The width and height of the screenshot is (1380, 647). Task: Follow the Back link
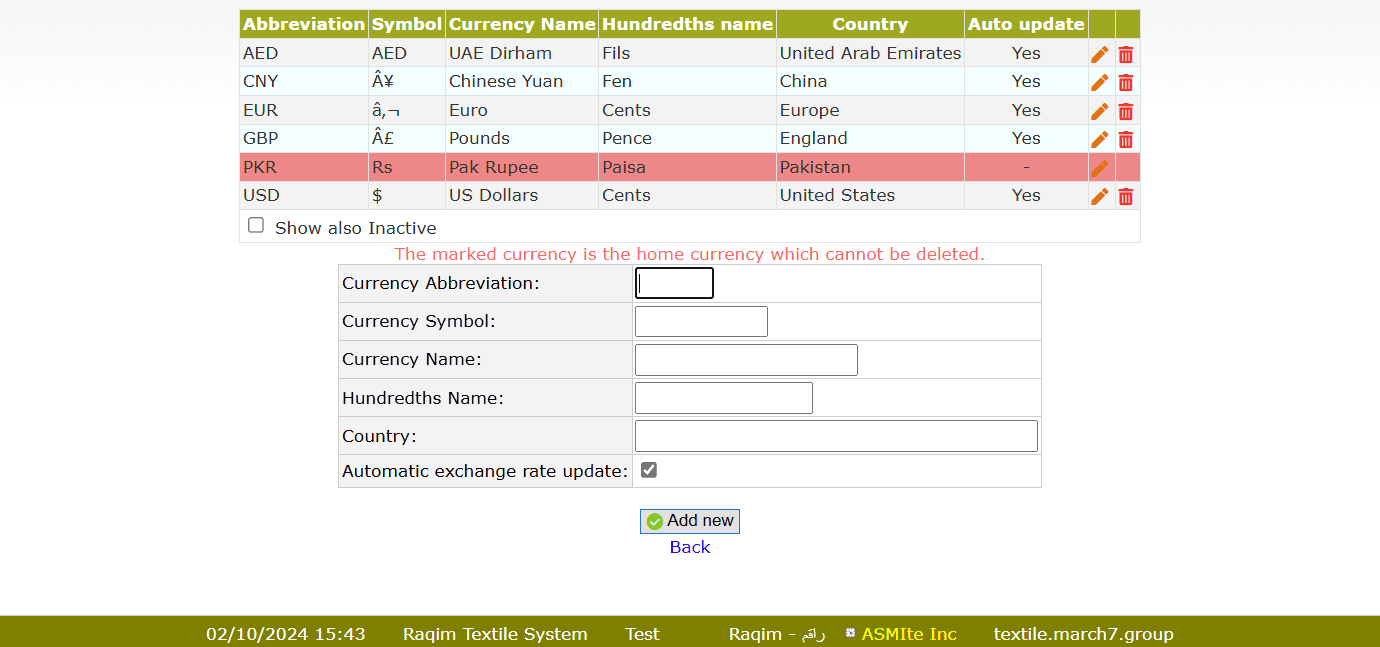[690, 547]
